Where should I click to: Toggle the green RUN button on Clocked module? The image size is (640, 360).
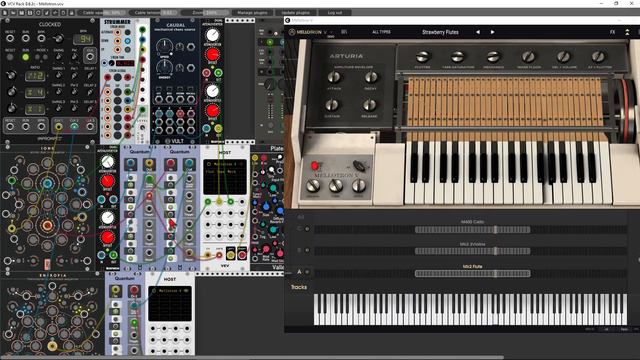(x=26, y=57)
